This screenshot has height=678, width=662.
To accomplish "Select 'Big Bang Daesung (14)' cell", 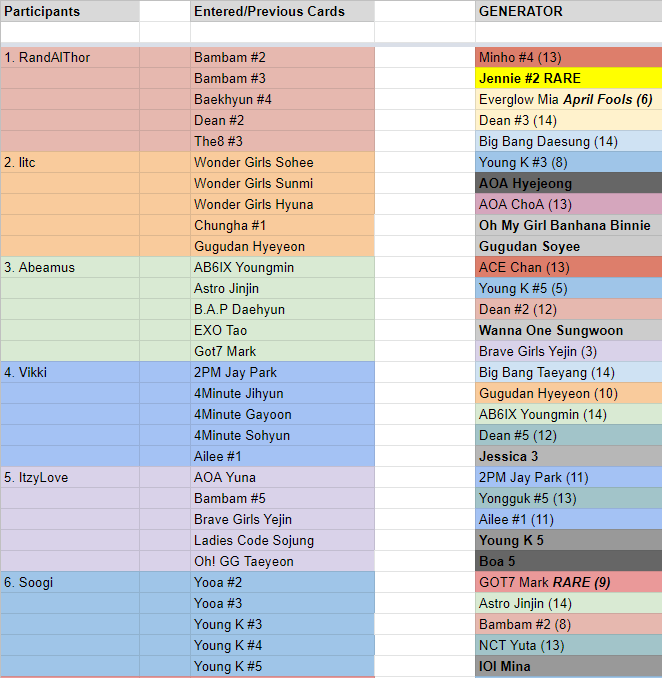I will [569, 141].
